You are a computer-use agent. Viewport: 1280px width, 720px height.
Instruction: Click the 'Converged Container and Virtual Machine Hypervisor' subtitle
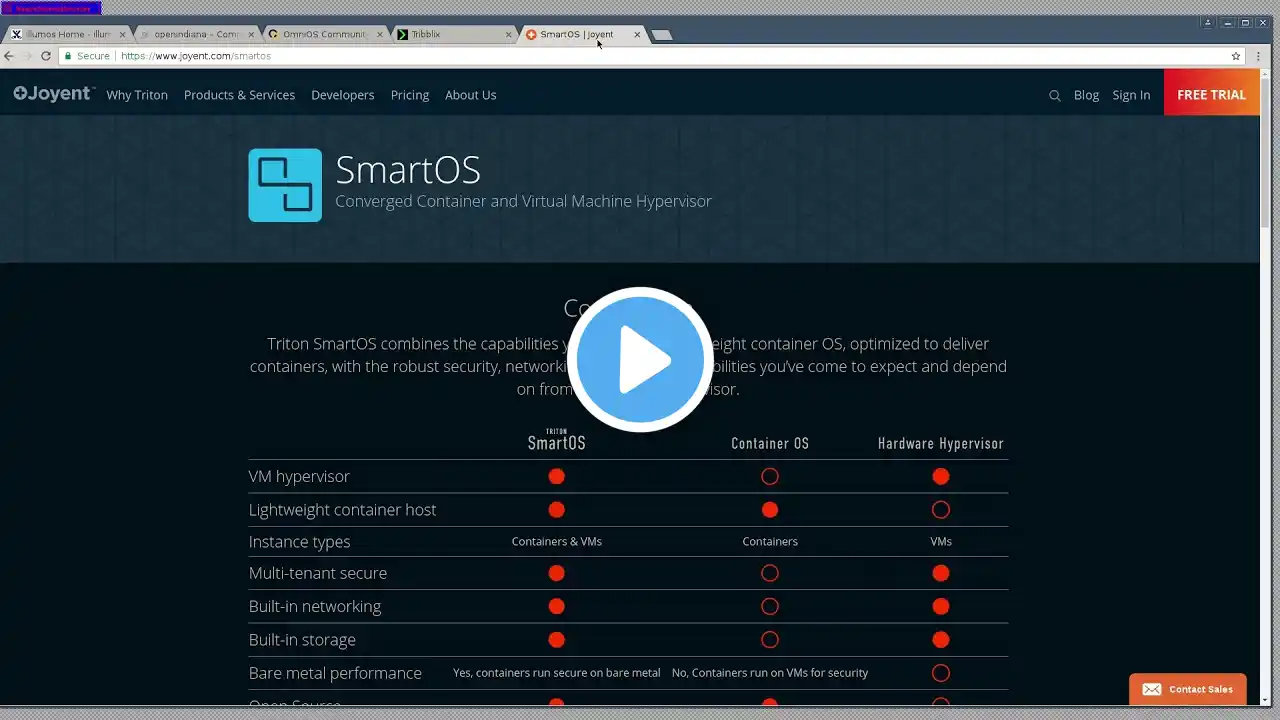(523, 201)
